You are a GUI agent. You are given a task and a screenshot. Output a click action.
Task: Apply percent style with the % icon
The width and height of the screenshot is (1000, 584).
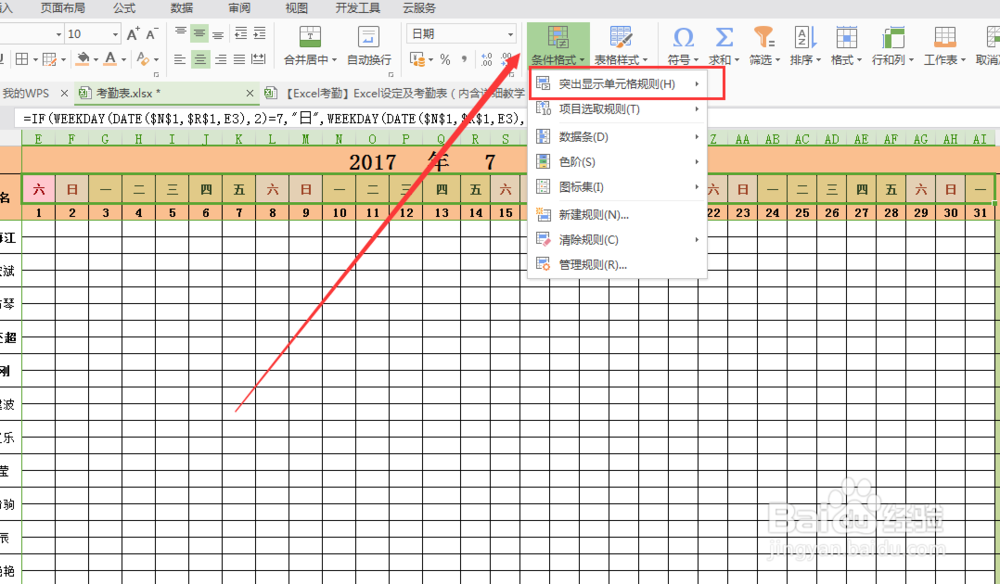click(445, 60)
